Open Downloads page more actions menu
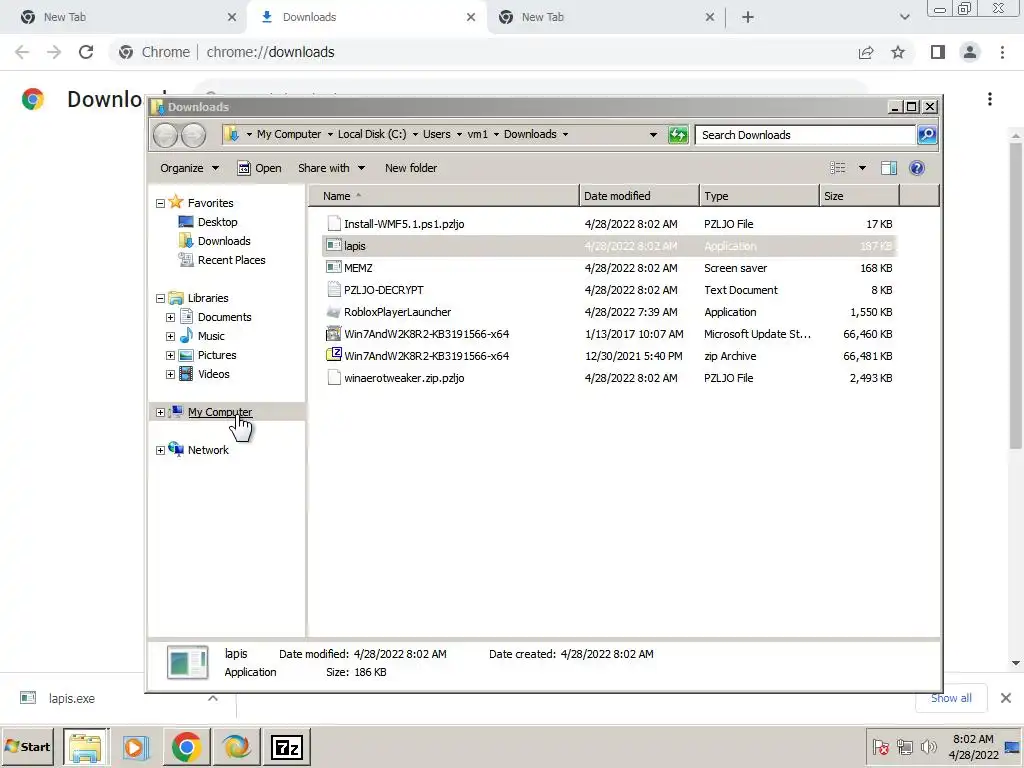 (990, 99)
